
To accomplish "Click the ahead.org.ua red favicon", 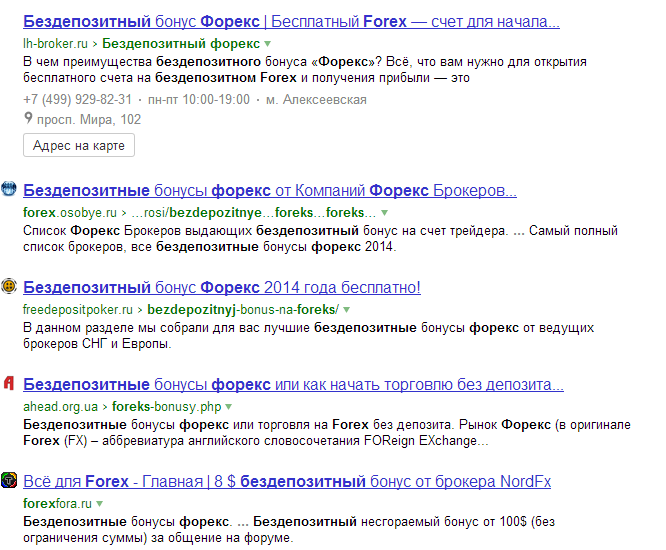I will pos(8,383).
